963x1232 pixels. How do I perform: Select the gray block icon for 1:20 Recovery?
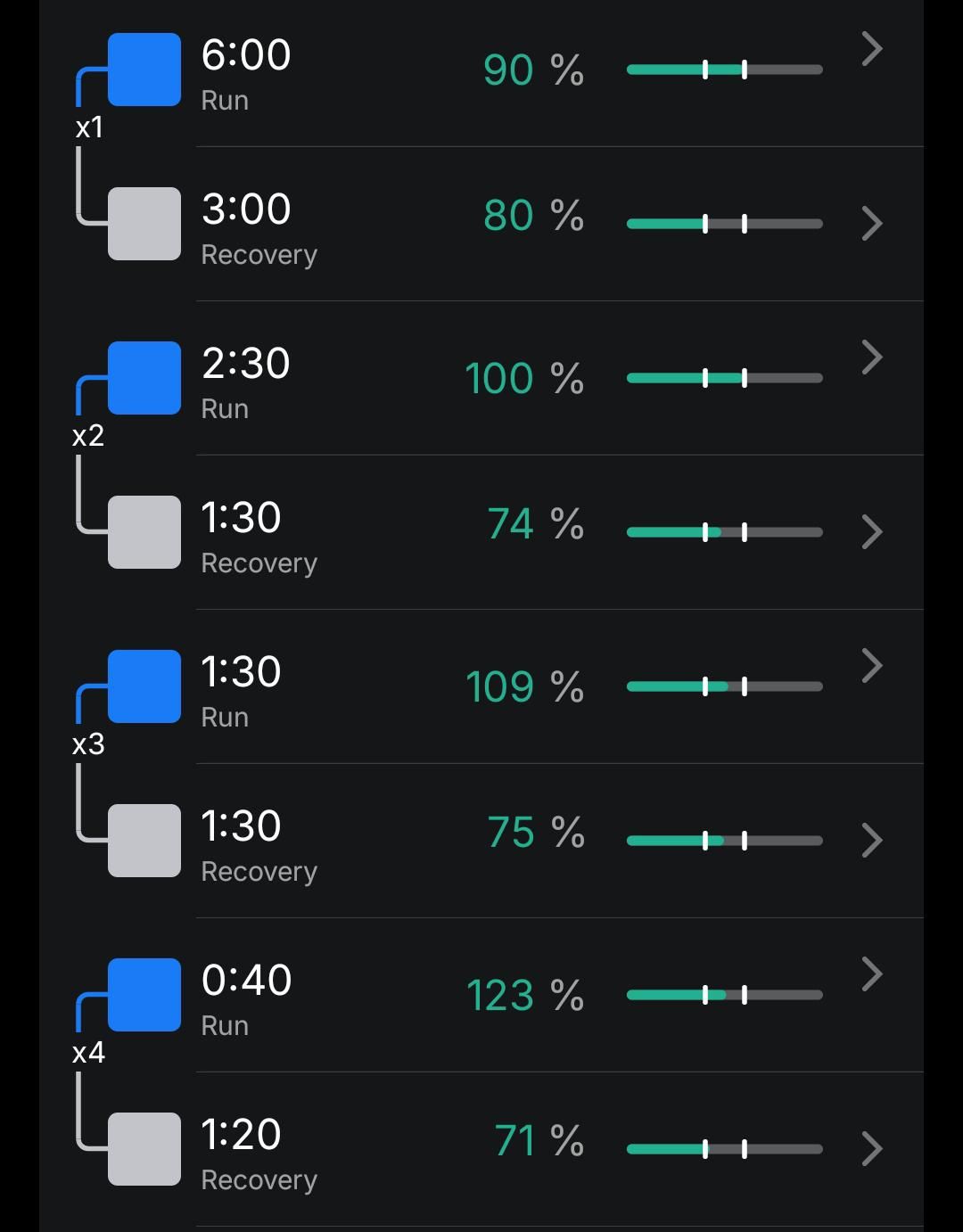click(144, 1149)
